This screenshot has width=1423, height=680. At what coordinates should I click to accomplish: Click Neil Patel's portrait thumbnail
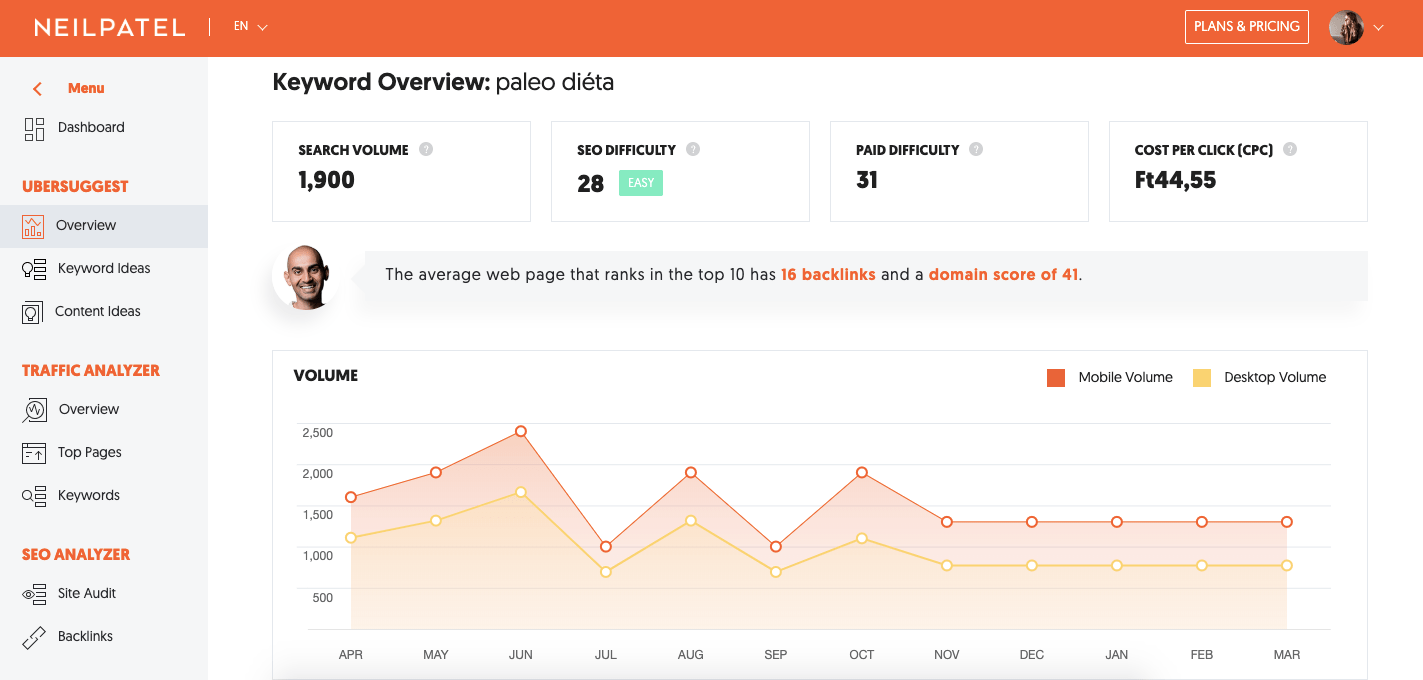[x=306, y=275]
